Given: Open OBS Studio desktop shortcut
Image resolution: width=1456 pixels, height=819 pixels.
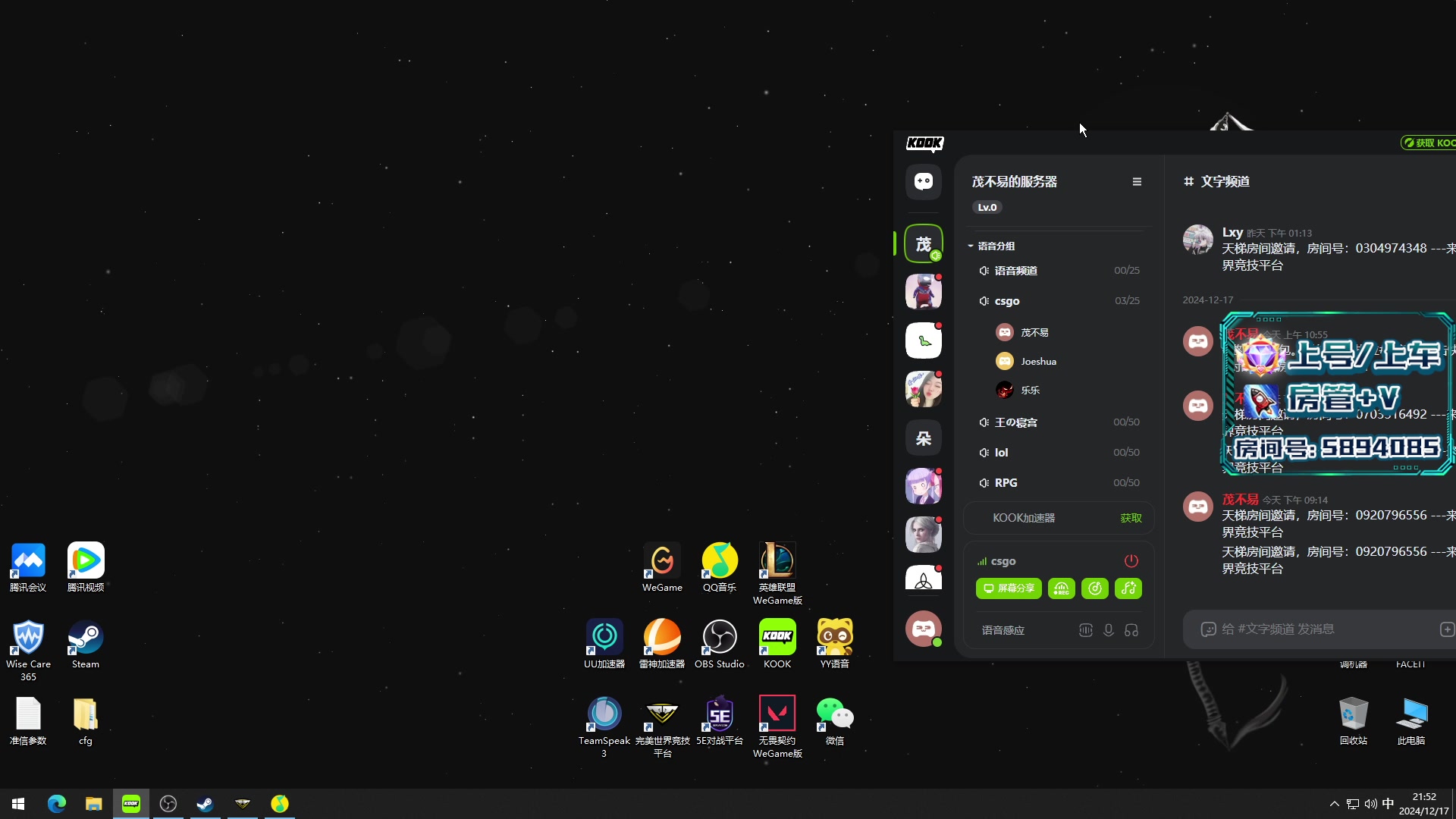Looking at the screenshot, I should click(720, 645).
